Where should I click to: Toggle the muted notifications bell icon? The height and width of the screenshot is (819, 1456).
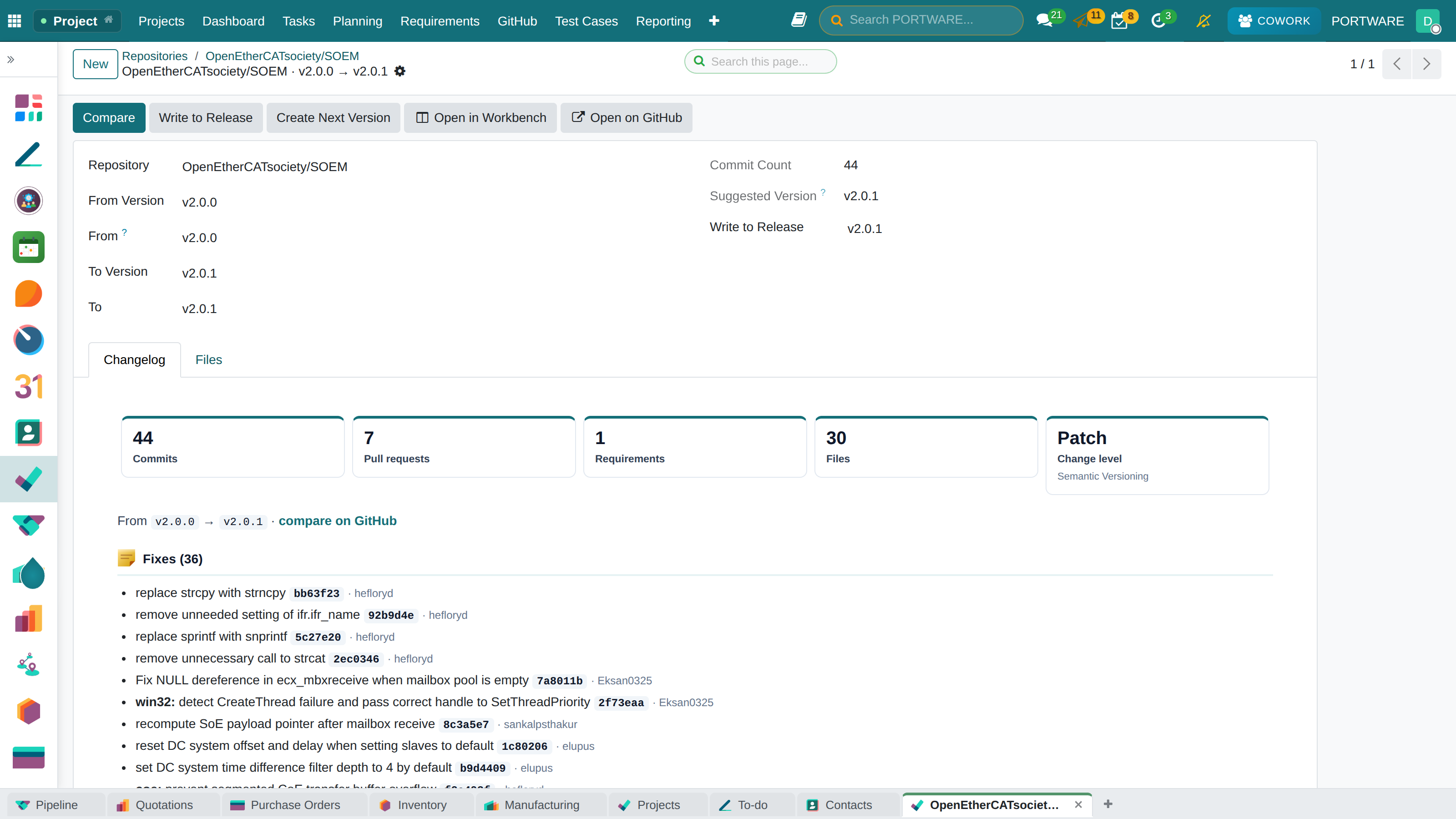click(1203, 21)
